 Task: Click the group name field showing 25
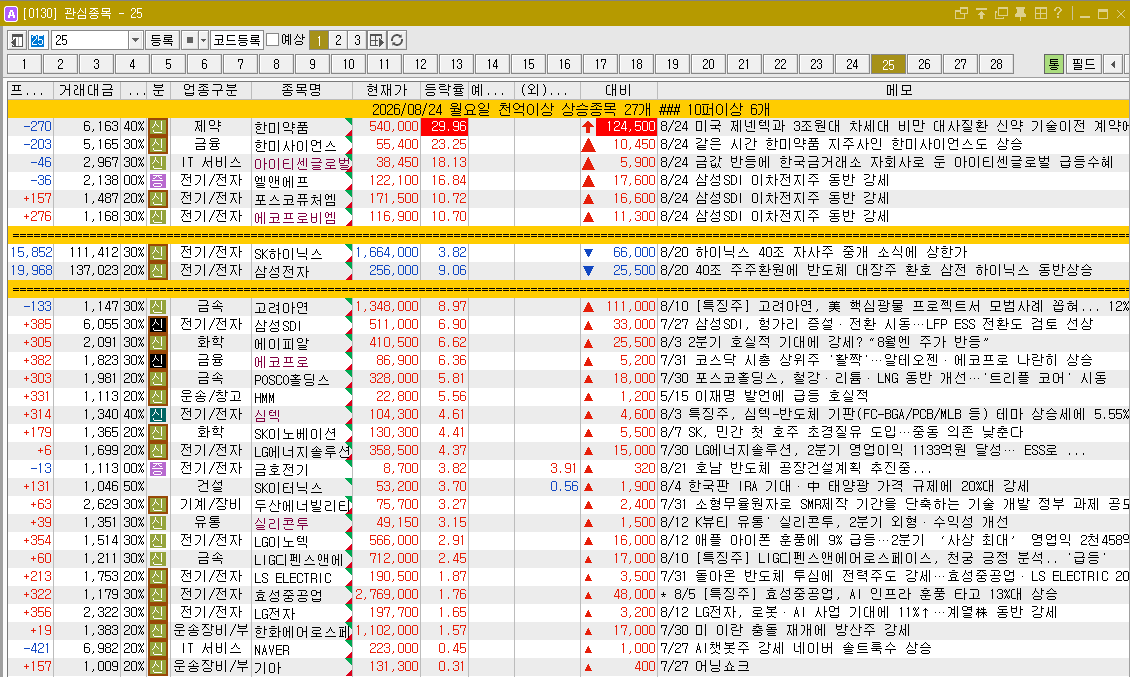click(89, 40)
